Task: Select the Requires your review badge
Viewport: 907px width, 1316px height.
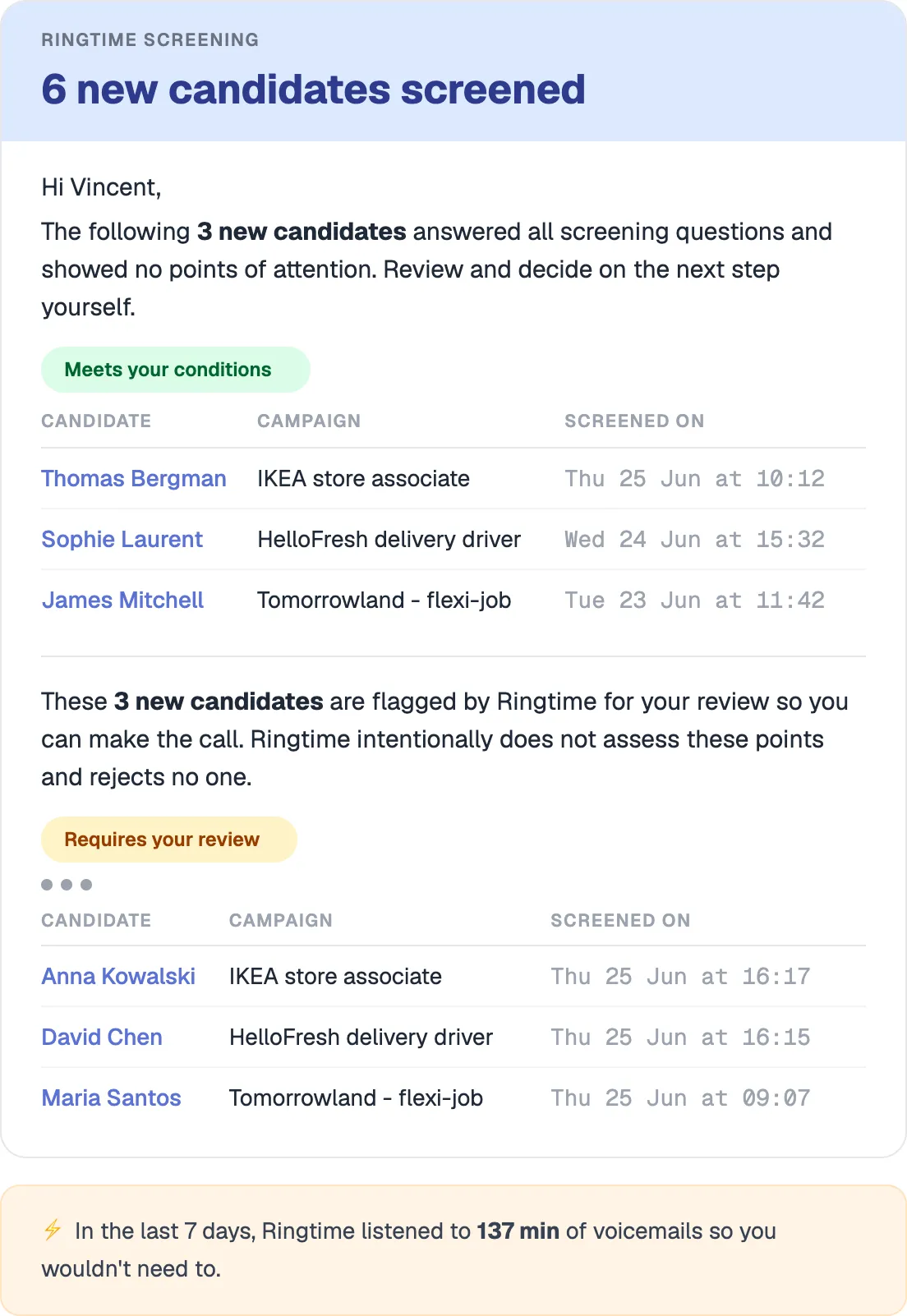Action: click(169, 840)
